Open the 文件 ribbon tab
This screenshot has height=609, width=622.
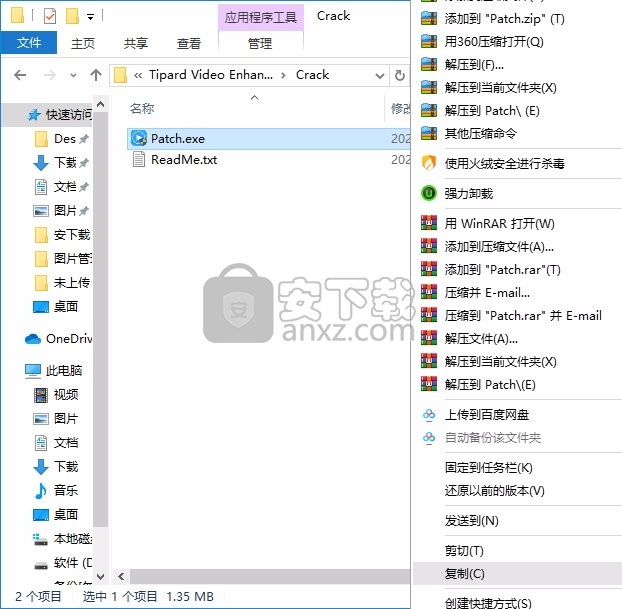coord(29,42)
